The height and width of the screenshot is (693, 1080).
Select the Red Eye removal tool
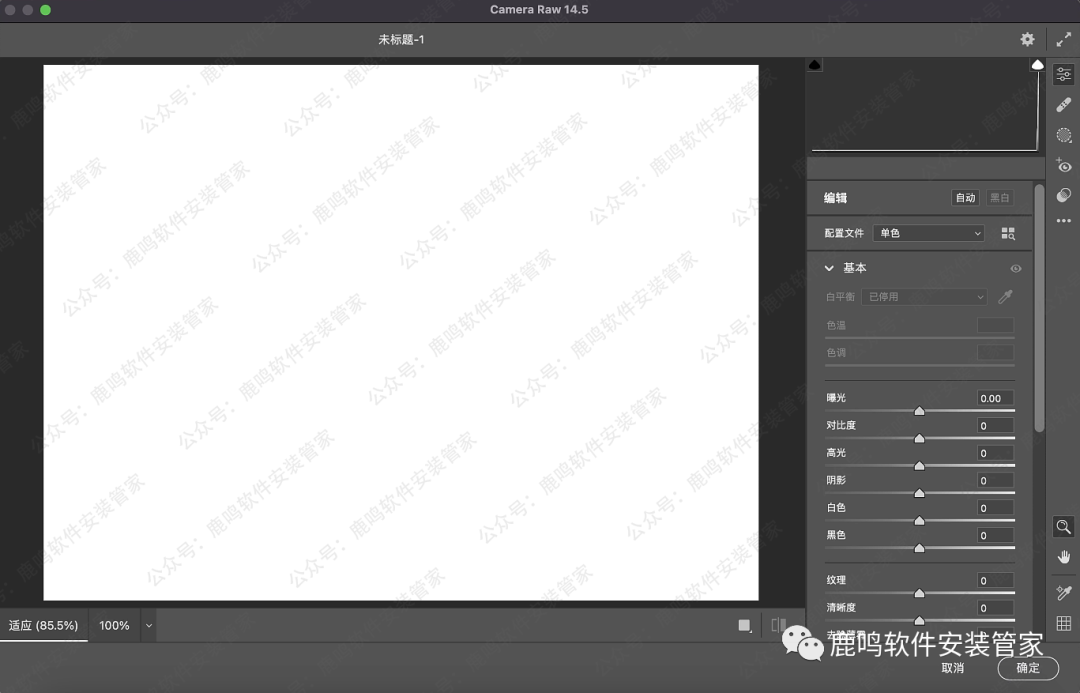click(x=1064, y=166)
